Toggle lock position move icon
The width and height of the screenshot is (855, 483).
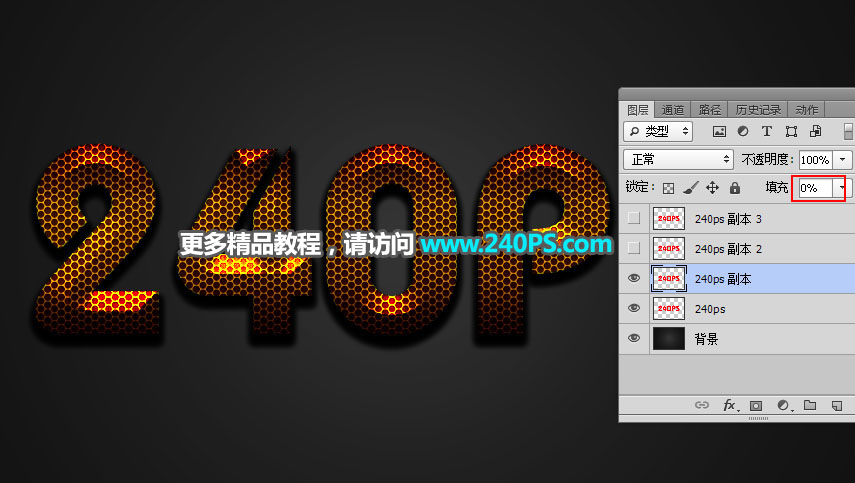pos(712,188)
